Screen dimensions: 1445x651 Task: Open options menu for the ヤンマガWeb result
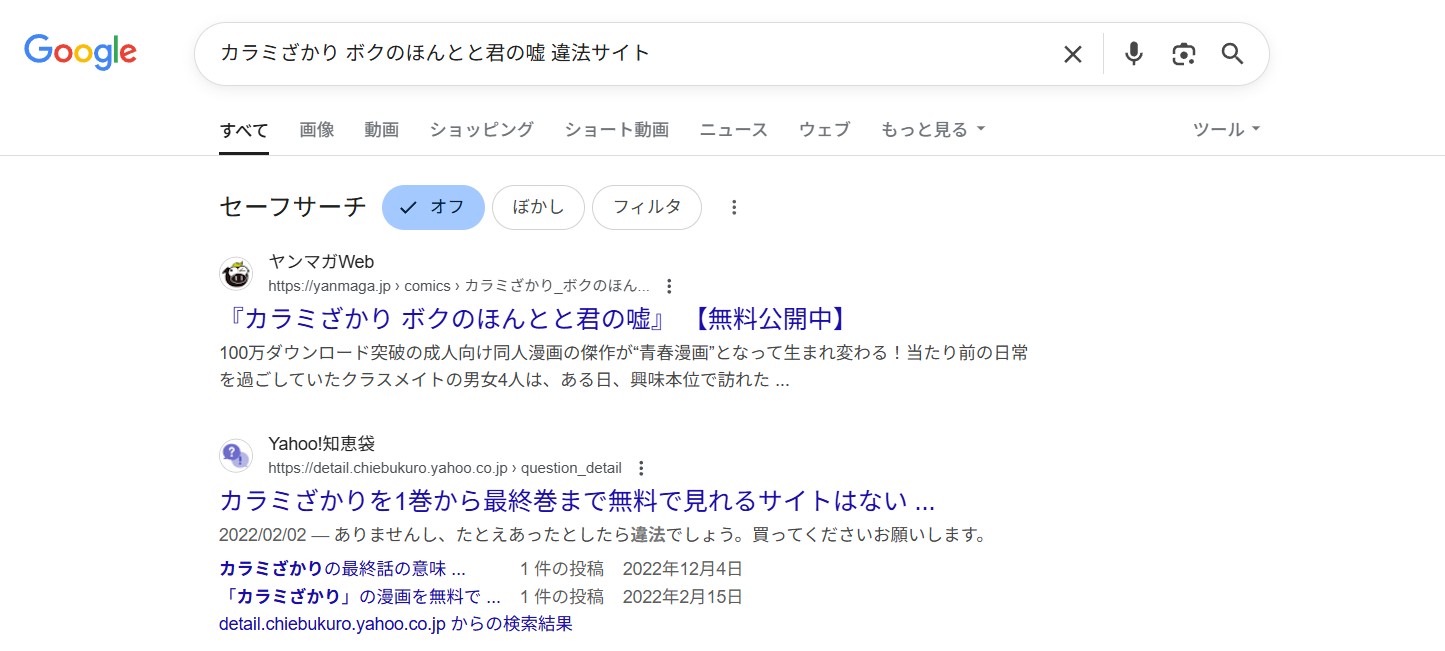(x=668, y=285)
